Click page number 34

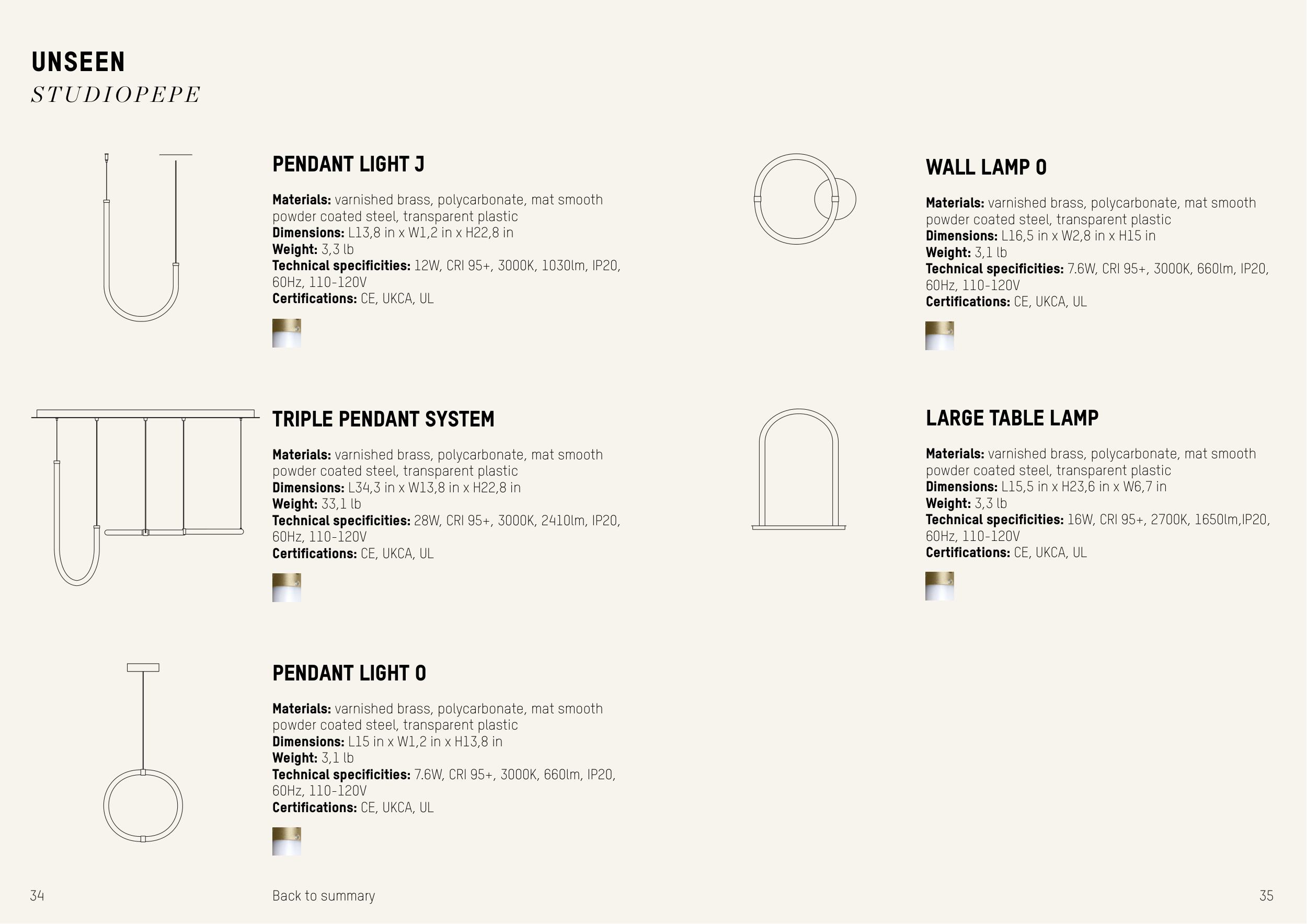click(x=37, y=896)
